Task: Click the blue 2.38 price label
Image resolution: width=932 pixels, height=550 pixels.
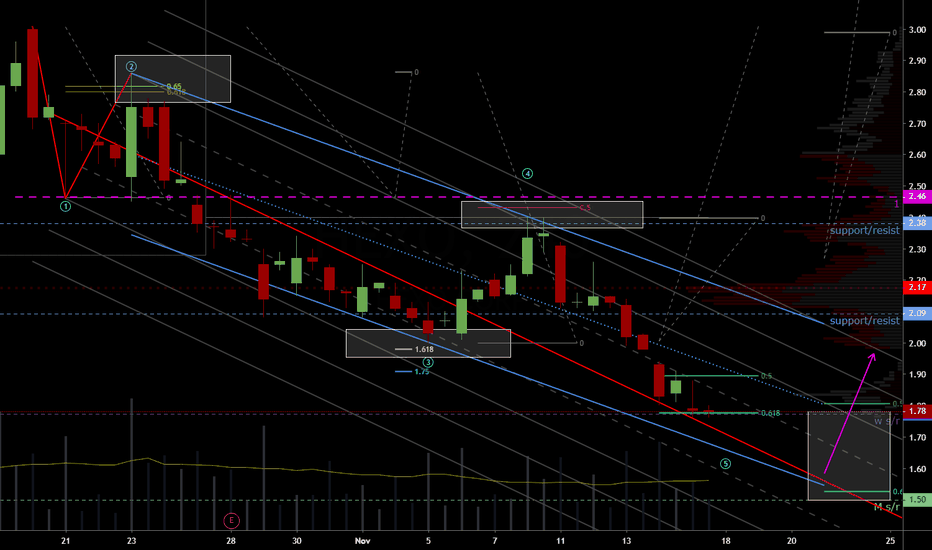Action: [917, 223]
